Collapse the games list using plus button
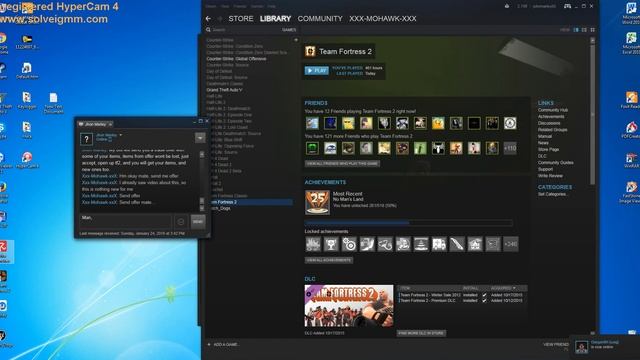The width and height of the screenshot is (640, 360). point(296,40)
